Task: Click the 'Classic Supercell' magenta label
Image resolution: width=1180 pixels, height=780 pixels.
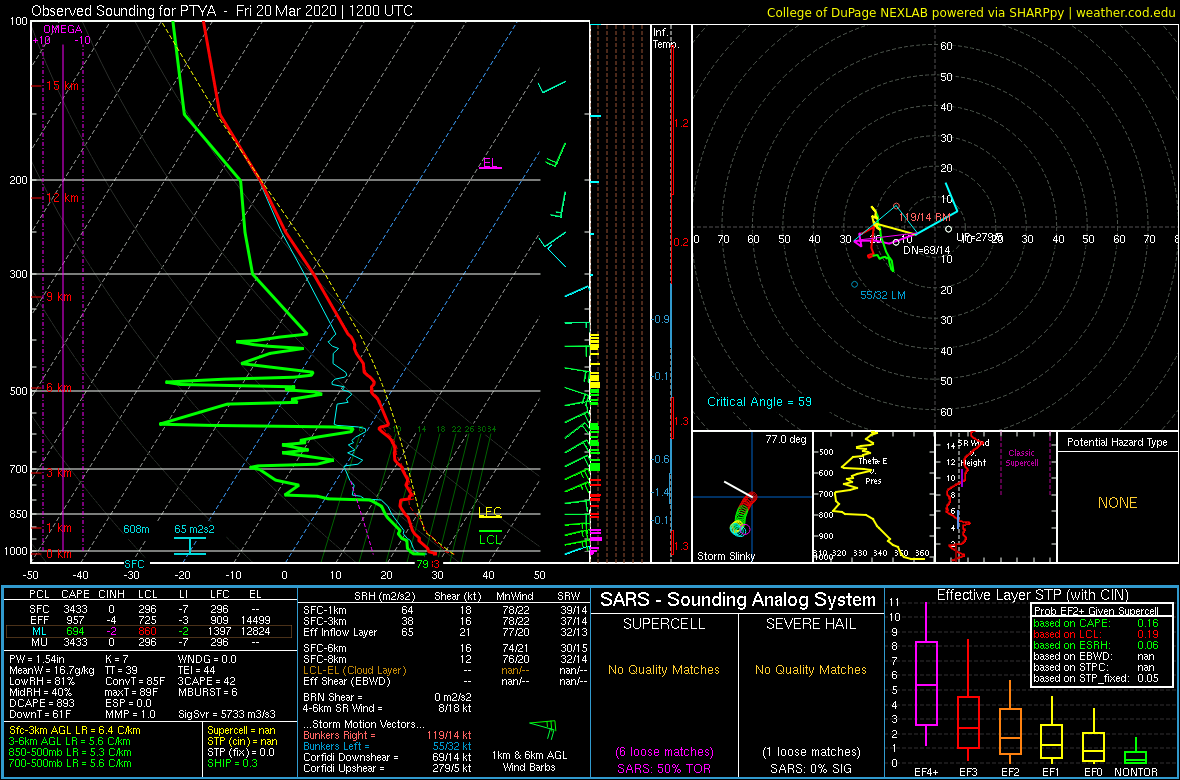Action: [x=1021, y=458]
